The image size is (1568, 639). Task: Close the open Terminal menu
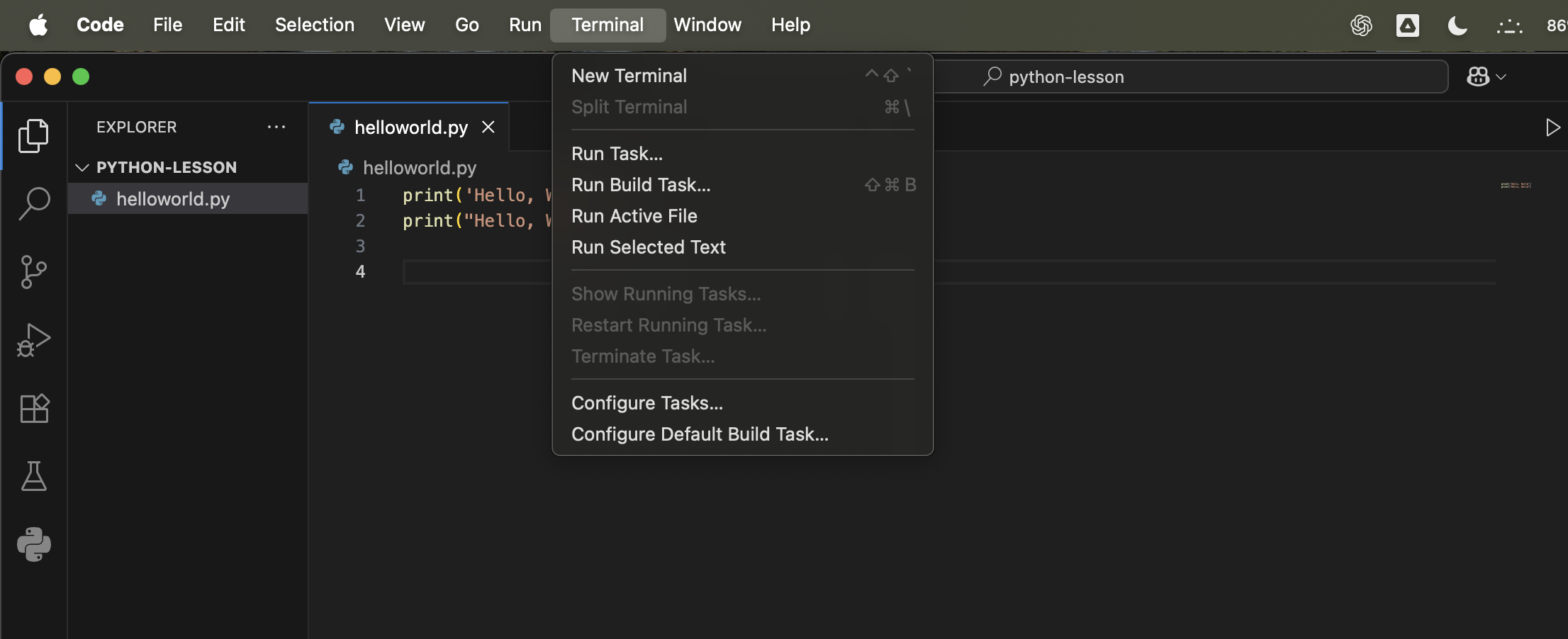click(x=608, y=25)
